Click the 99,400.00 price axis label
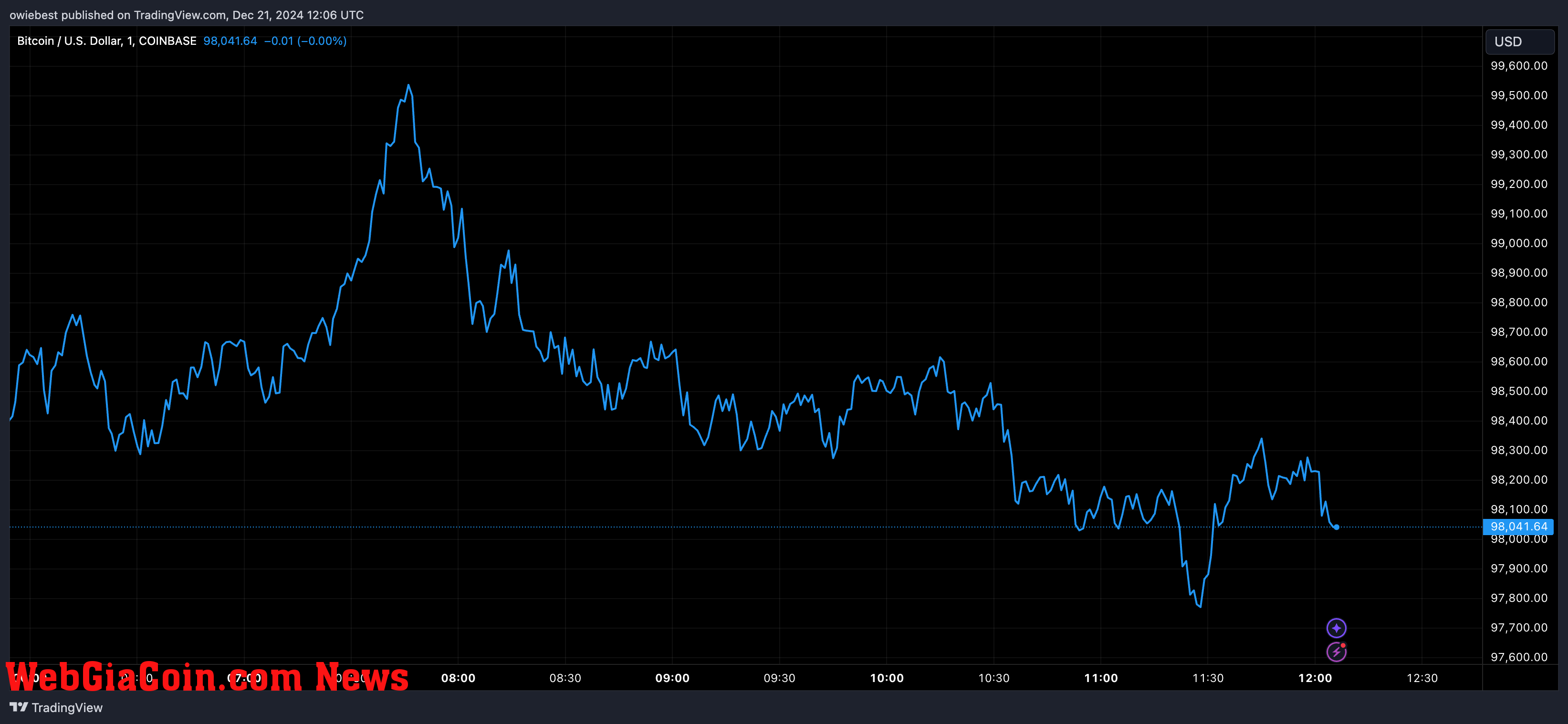 pyautogui.click(x=1519, y=125)
